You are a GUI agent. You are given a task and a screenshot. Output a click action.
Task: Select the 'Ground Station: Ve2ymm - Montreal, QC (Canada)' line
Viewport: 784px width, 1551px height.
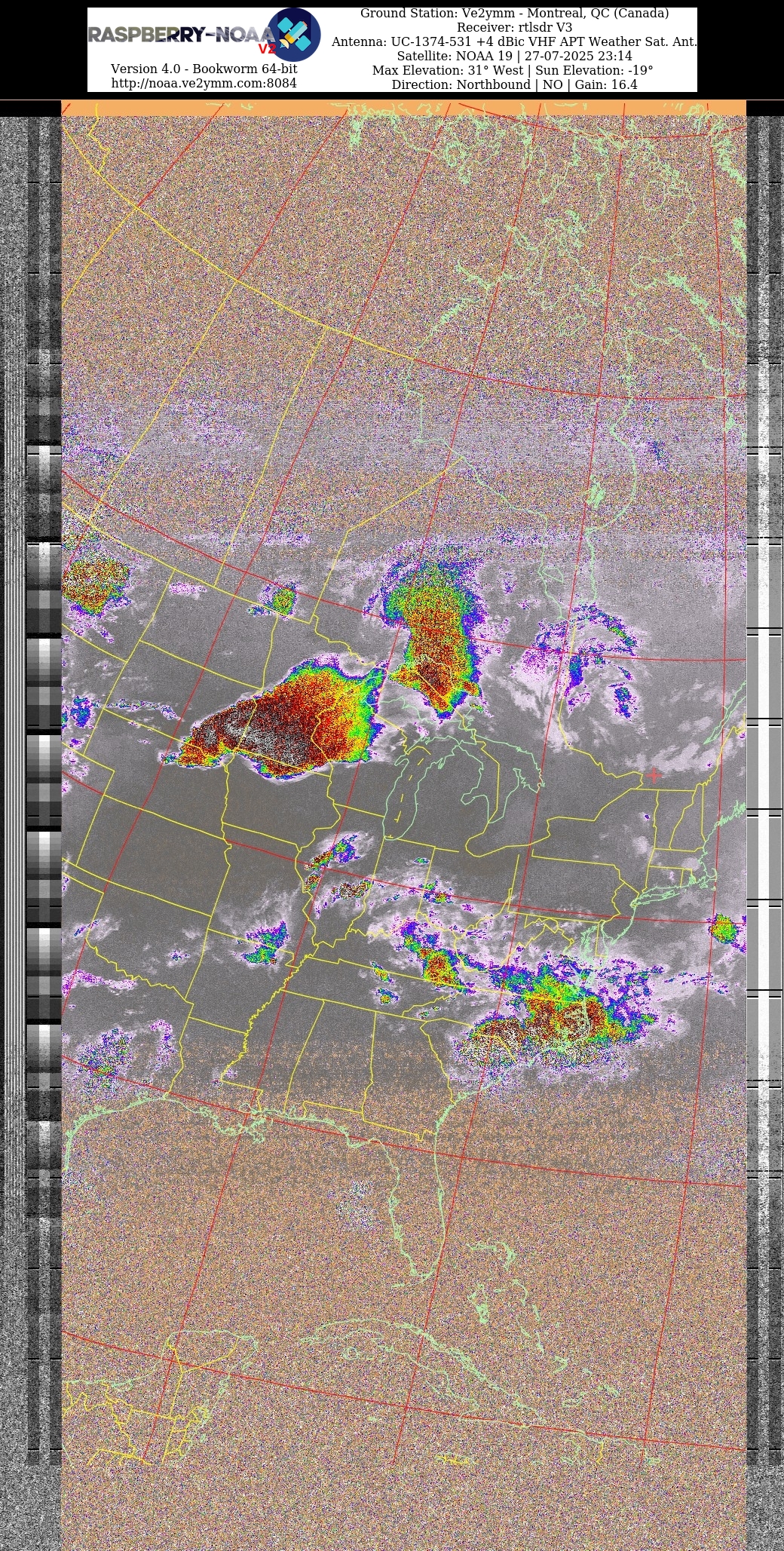click(x=514, y=13)
